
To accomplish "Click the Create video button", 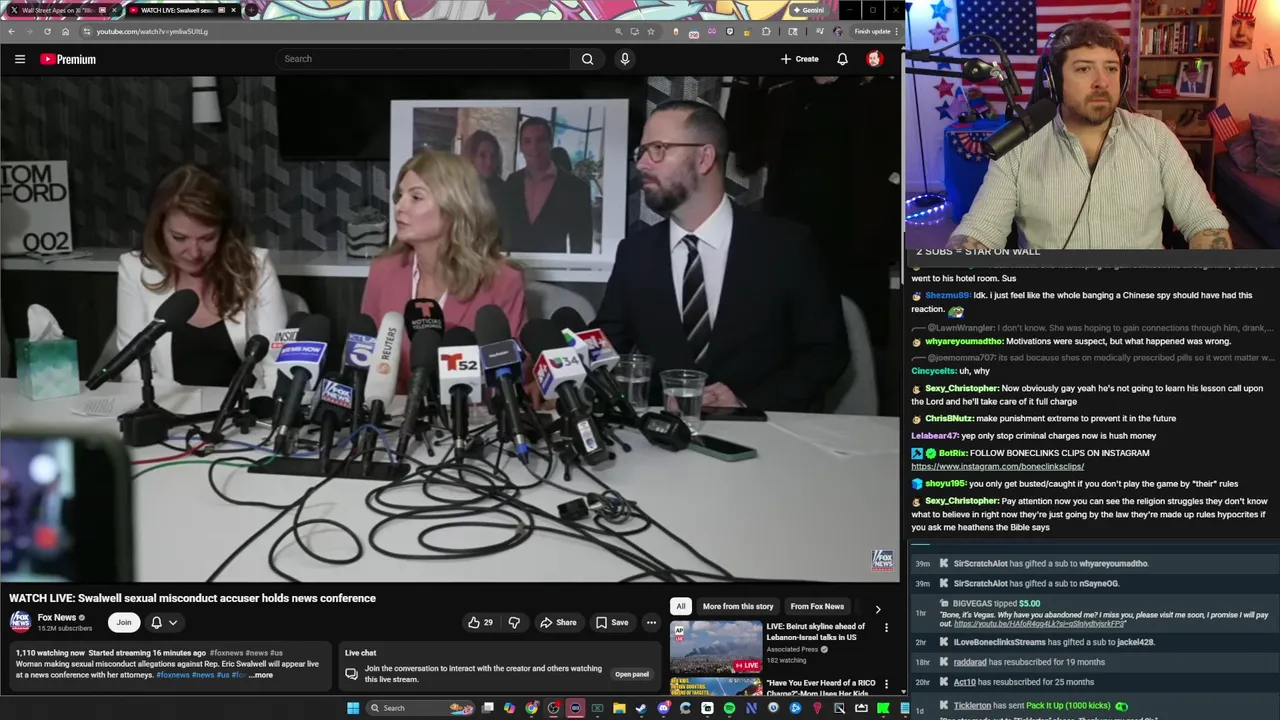I will tap(800, 59).
